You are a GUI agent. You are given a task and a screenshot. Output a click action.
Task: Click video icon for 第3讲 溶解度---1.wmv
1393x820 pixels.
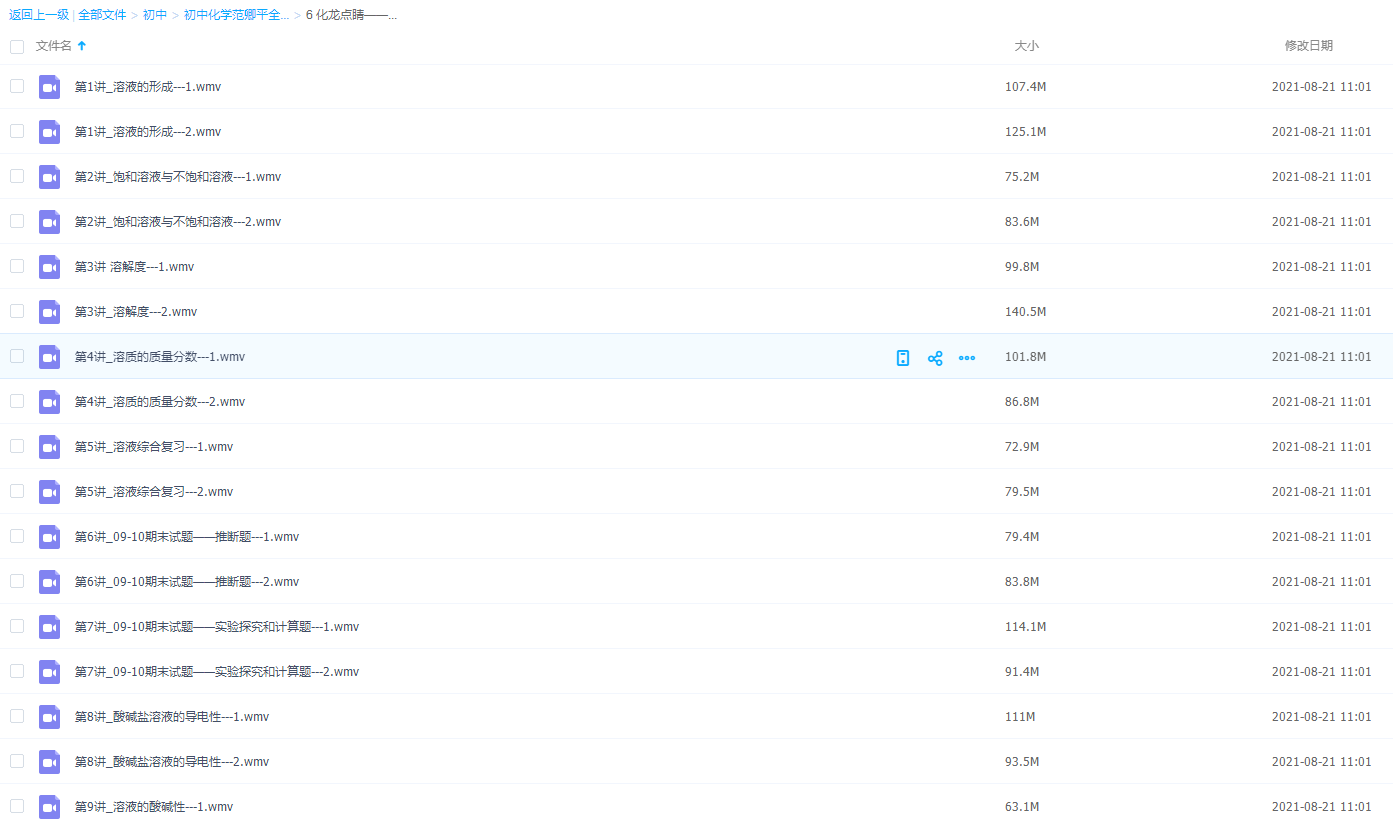[50, 267]
